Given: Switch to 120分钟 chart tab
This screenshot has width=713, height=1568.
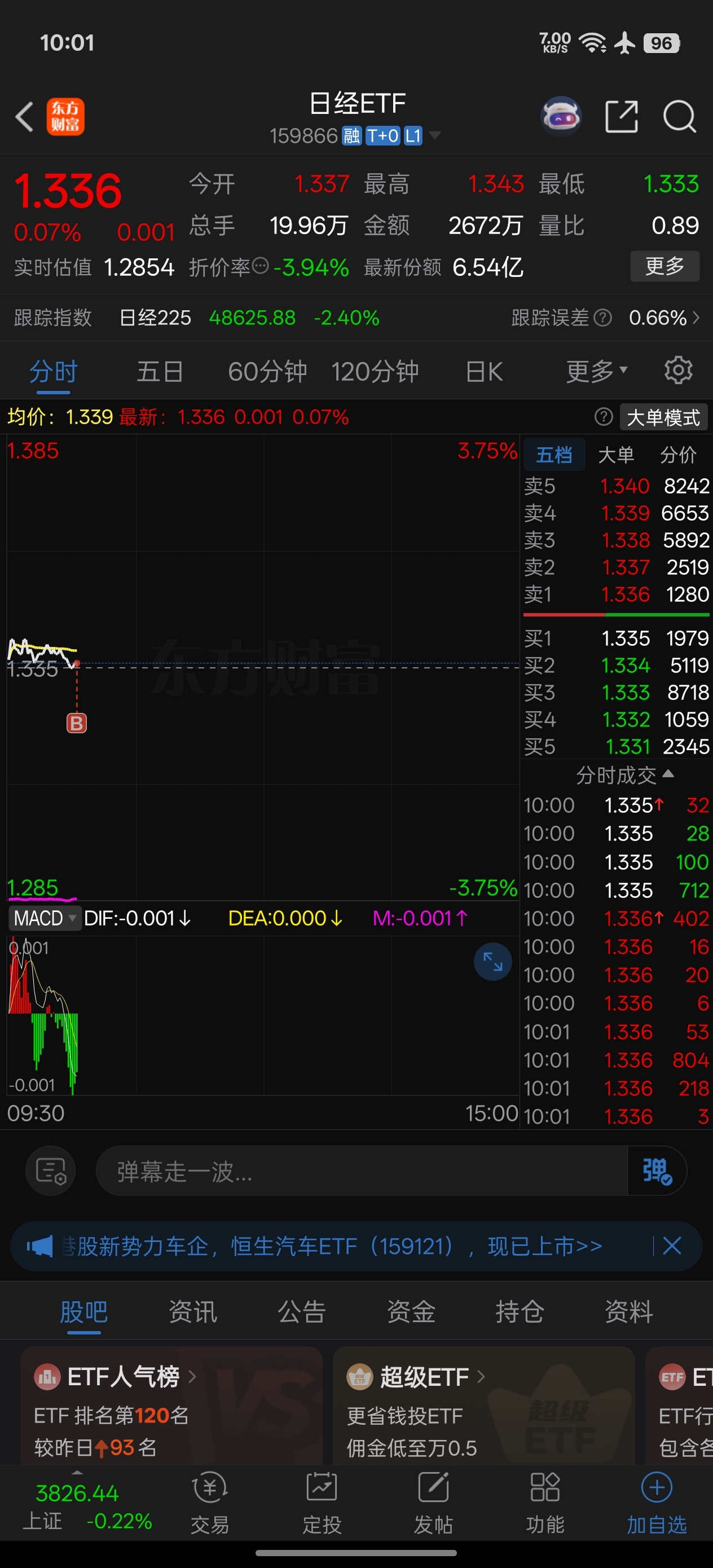Looking at the screenshot, I should point(375,371).
